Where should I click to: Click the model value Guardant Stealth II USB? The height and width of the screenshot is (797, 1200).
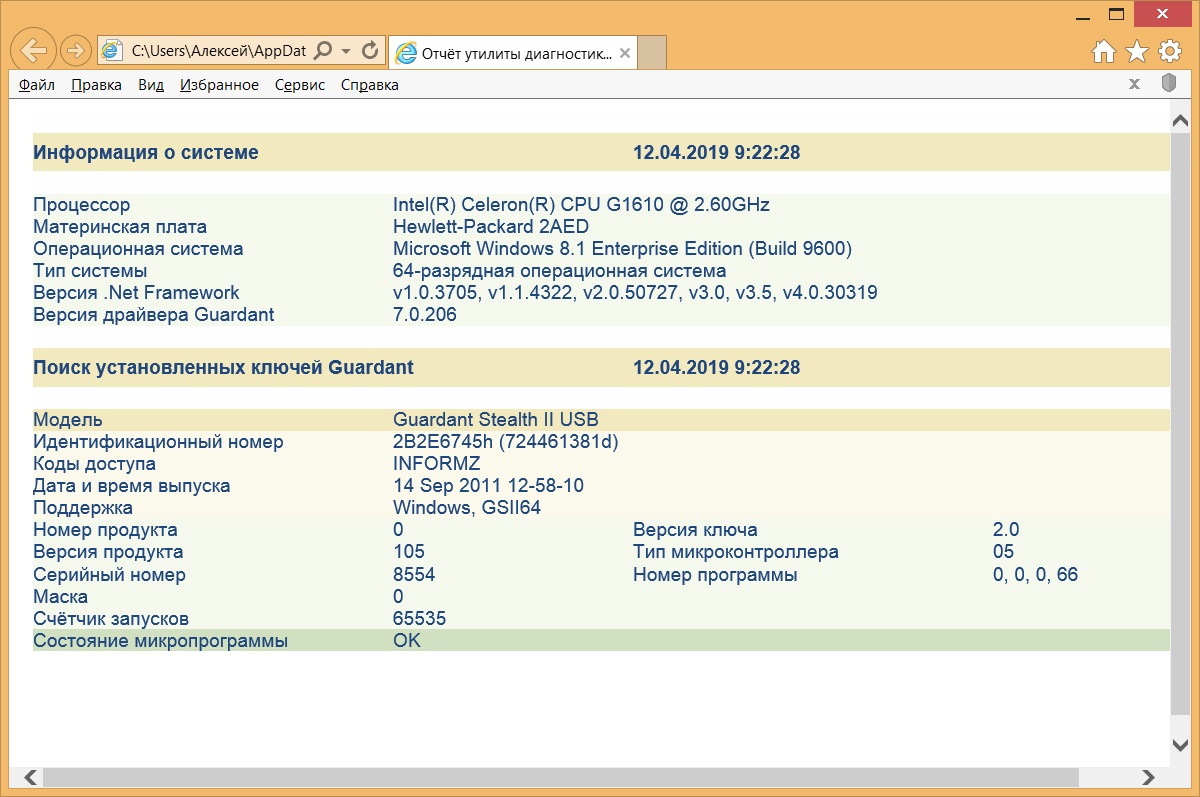(496, 420)
